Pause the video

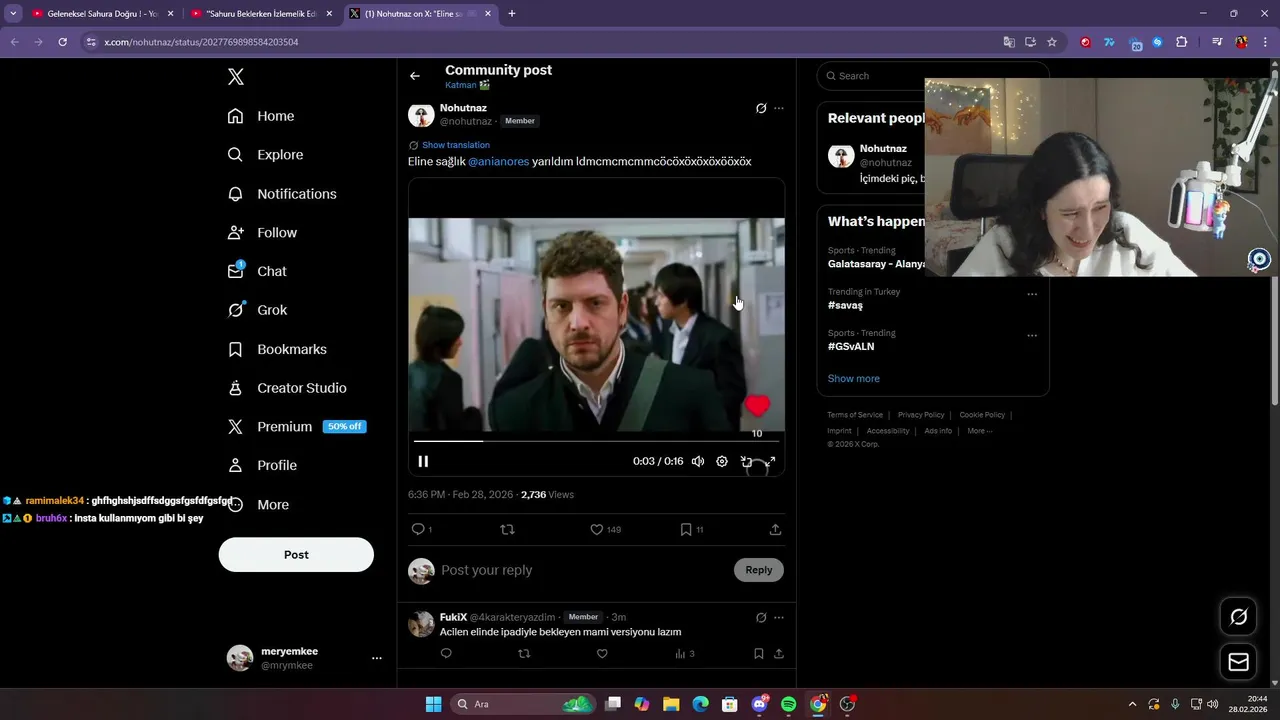coord(423,461)
